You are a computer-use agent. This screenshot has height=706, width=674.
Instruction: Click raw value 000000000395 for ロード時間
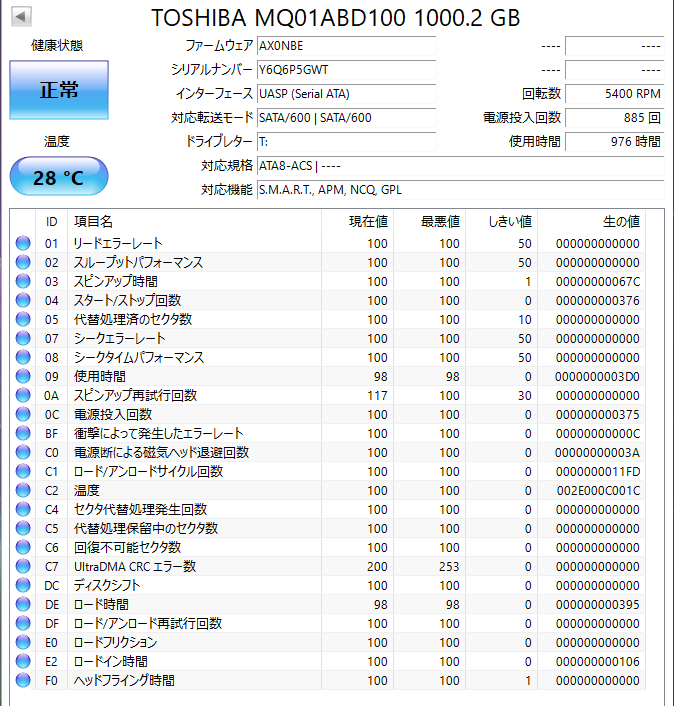coord(597,604)
